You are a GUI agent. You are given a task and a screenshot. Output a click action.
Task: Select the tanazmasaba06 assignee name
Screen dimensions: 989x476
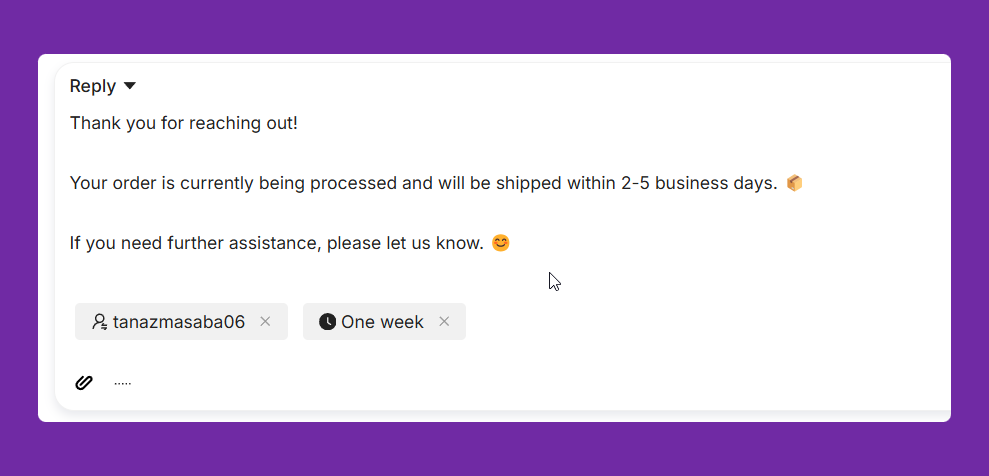pyautogui.click(x=178, y=322)
